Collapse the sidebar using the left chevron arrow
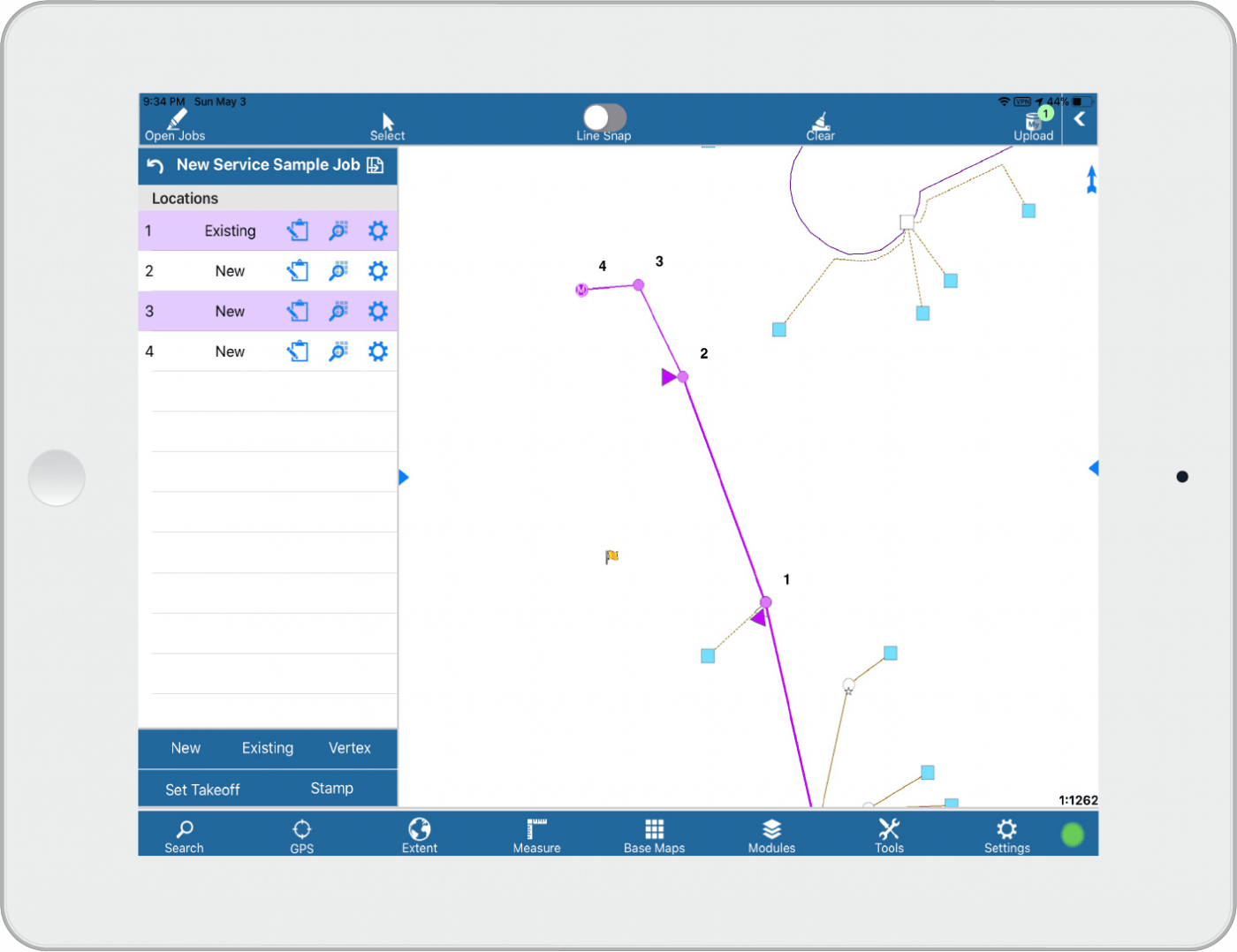1237x952 pixels. tap(1079, 117)
